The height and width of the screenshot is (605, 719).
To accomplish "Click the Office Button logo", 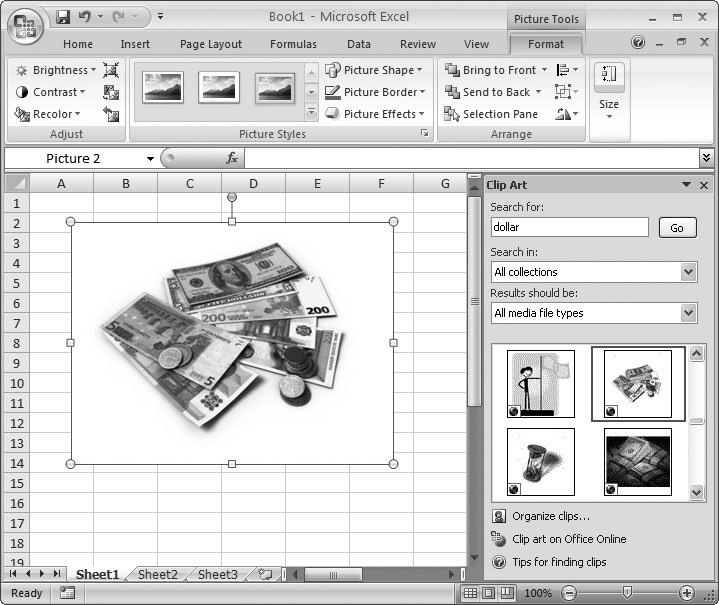I will [x=25, y=25].
